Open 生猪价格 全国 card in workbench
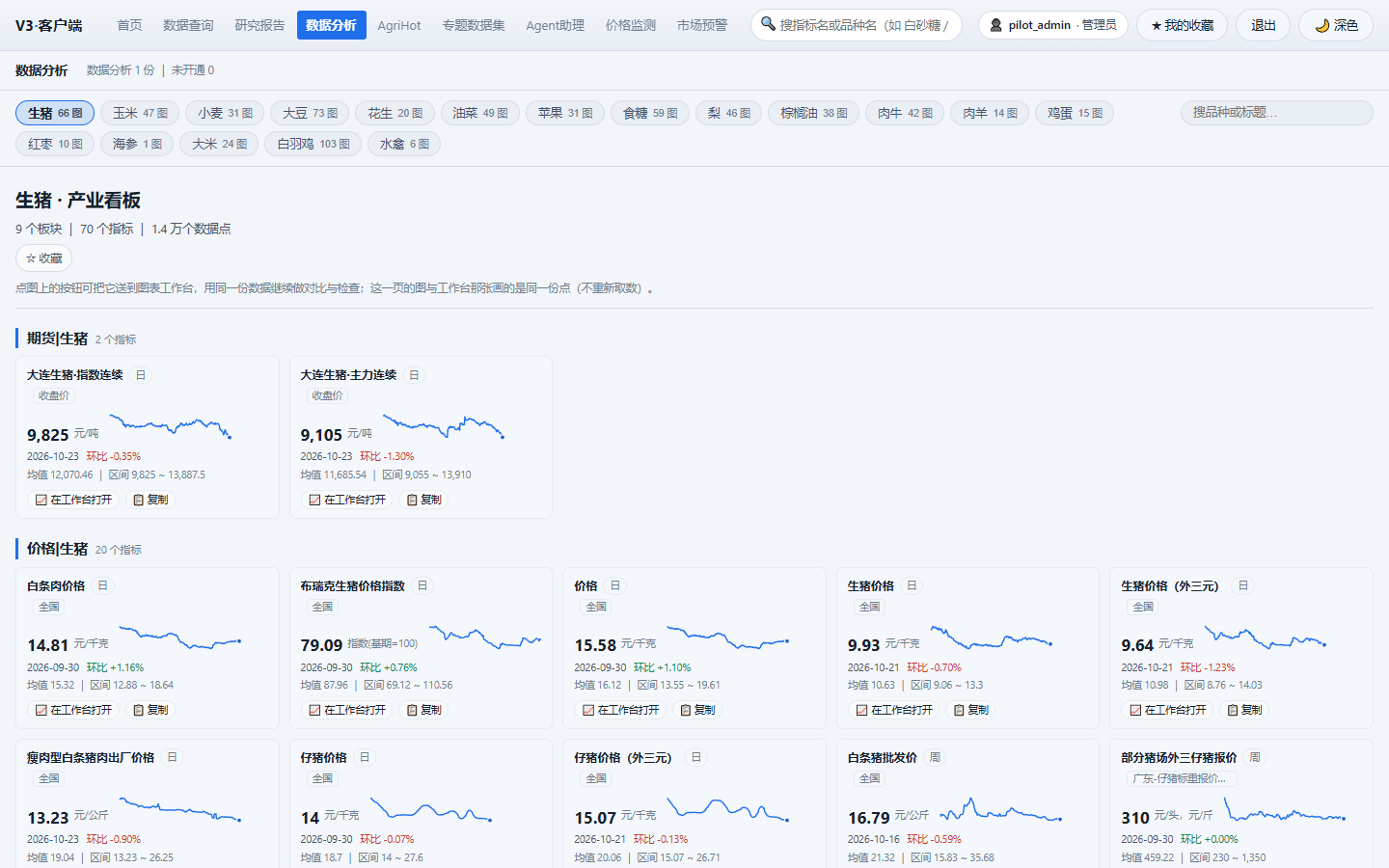This screenshot has height=868, width=1389. click(x=894, y=710)
